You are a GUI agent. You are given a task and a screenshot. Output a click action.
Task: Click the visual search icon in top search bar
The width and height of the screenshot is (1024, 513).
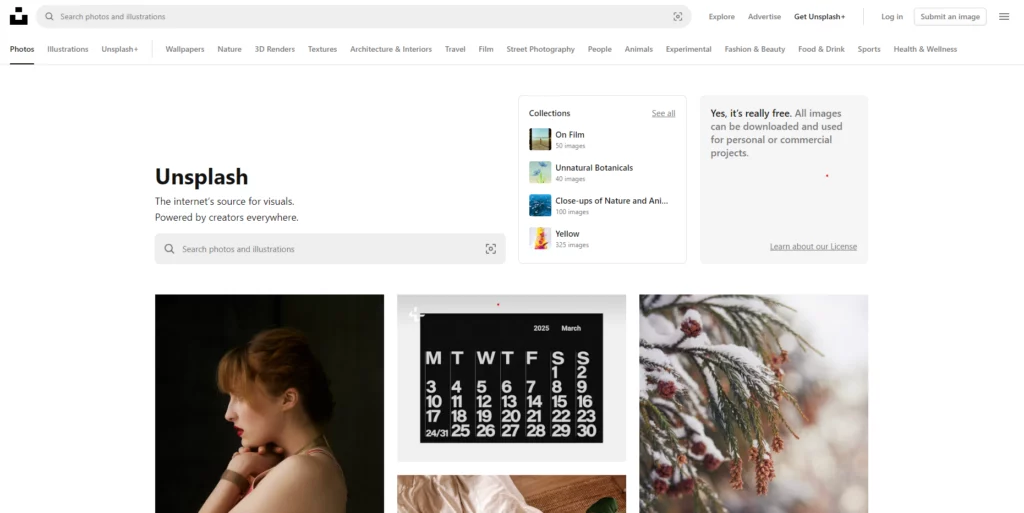(678, 17)
